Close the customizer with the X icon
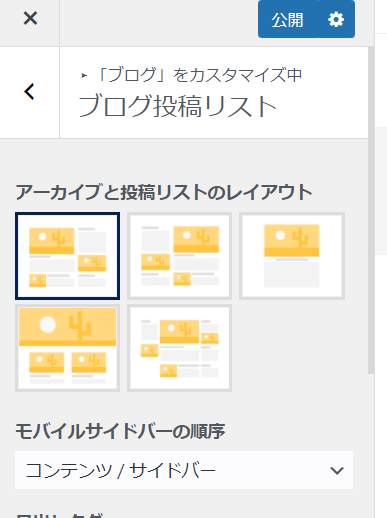Screen dimensions: 387x518 coord(30,18)
